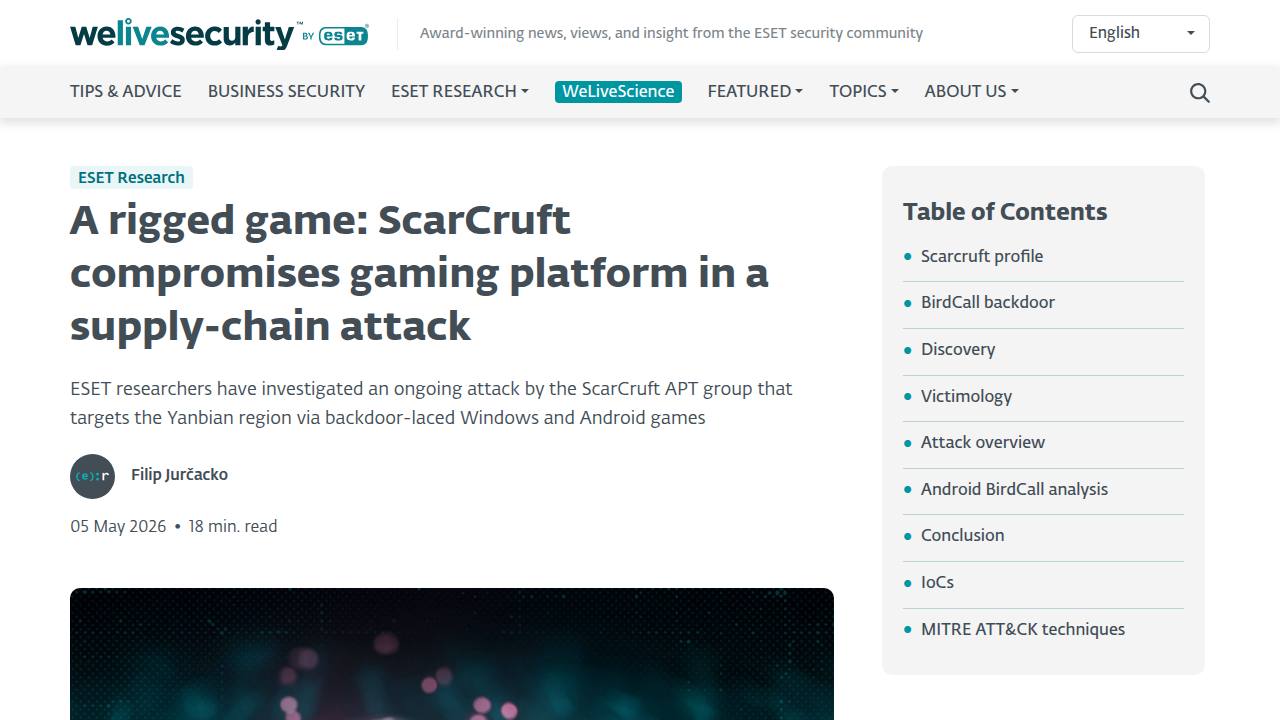Click the ESET Research category tag
Screen dimensions: 1280x720
[131, 177]
